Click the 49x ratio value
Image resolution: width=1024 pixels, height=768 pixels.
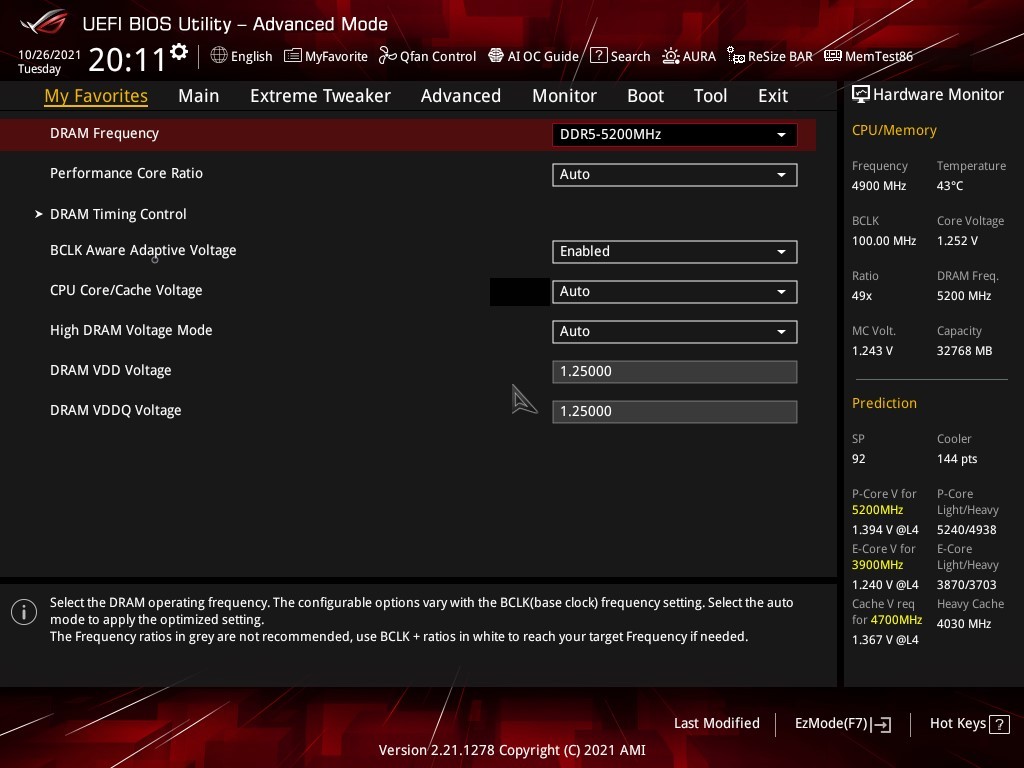pyautogui.click(x=862, y=296)
